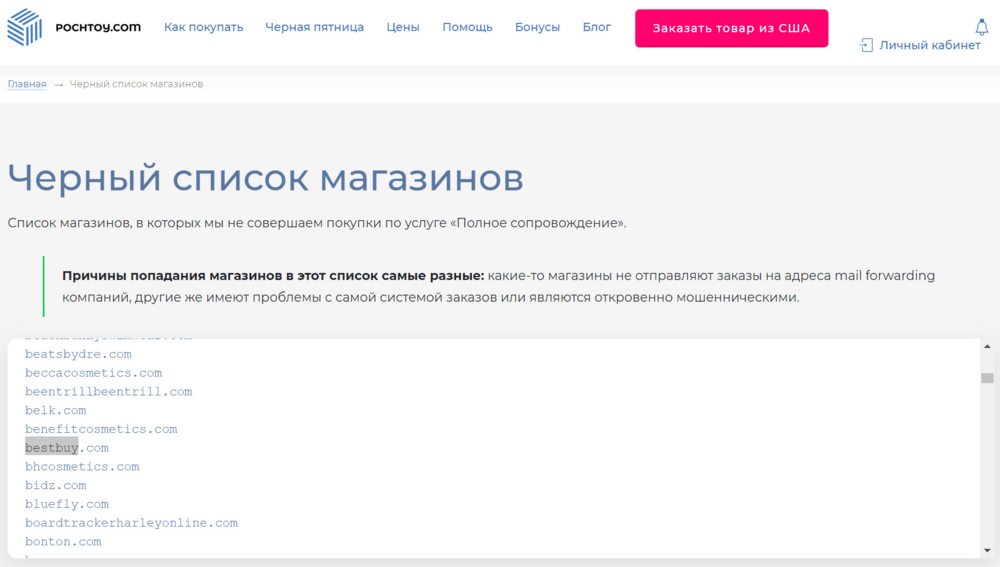Select belk.com entry
Image resolution: width=1000 pixels, height=567 pixels.
click(55, 410)
